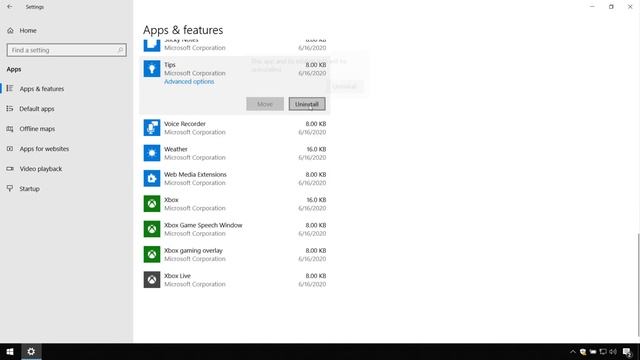The width and height of the screenshot is (640, 360).
Task: Select the Xbox Live entry name
Action: point(178,276)
